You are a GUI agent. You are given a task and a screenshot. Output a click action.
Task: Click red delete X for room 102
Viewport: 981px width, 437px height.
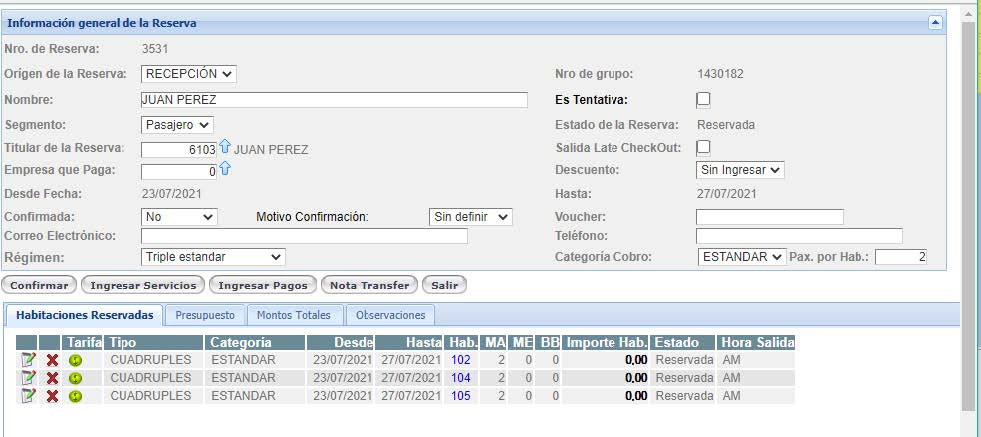52,360
